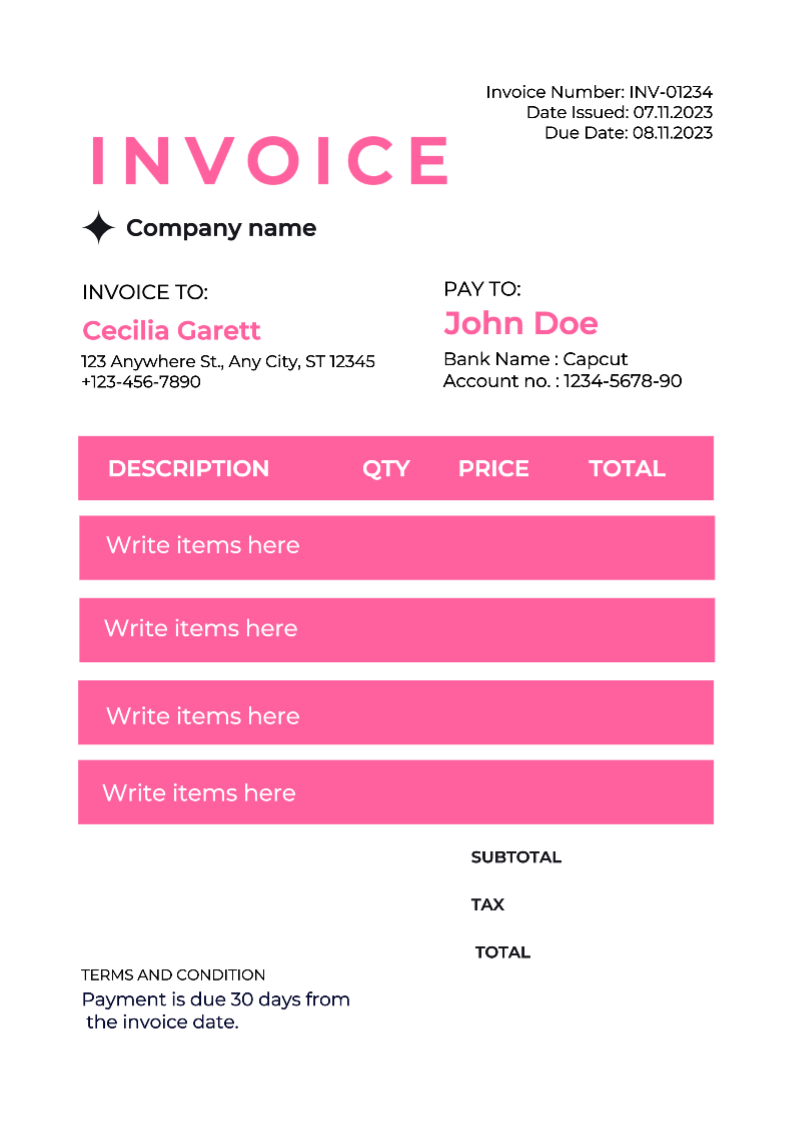
Task: Click the TOTAL header in the pink table bar
Action: [626, 469]
